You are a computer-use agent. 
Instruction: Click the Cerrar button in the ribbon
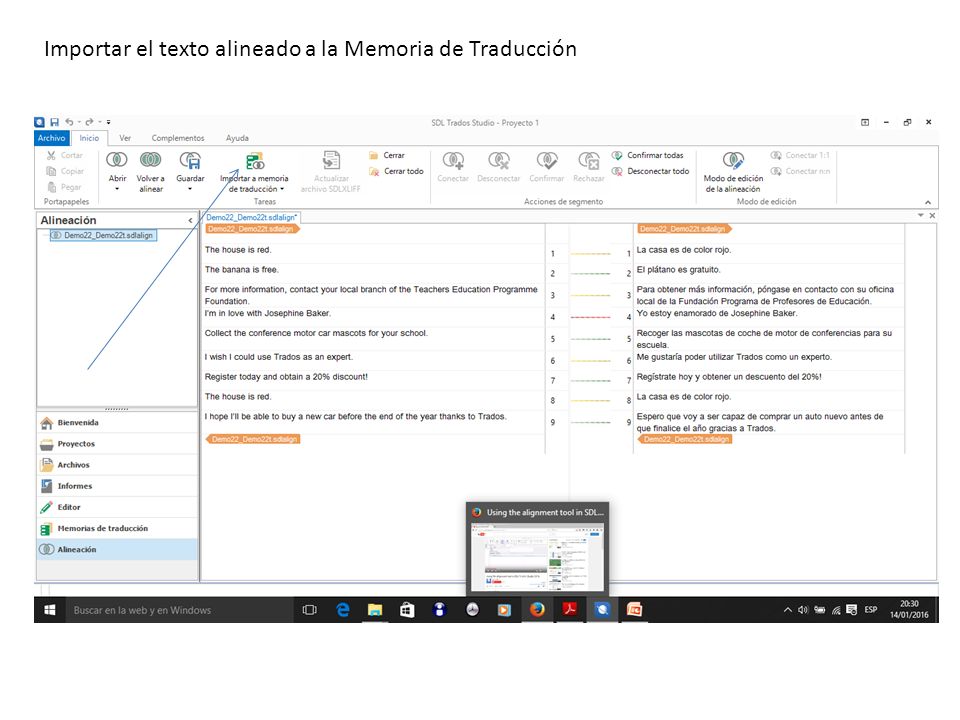(x=387, y=156)
